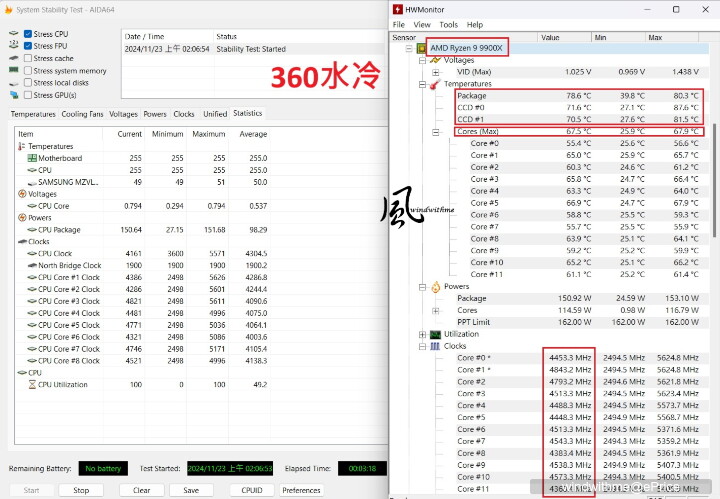Click the Preferences button
Viewport: 720px width, 499px height.
pos(301,490)
